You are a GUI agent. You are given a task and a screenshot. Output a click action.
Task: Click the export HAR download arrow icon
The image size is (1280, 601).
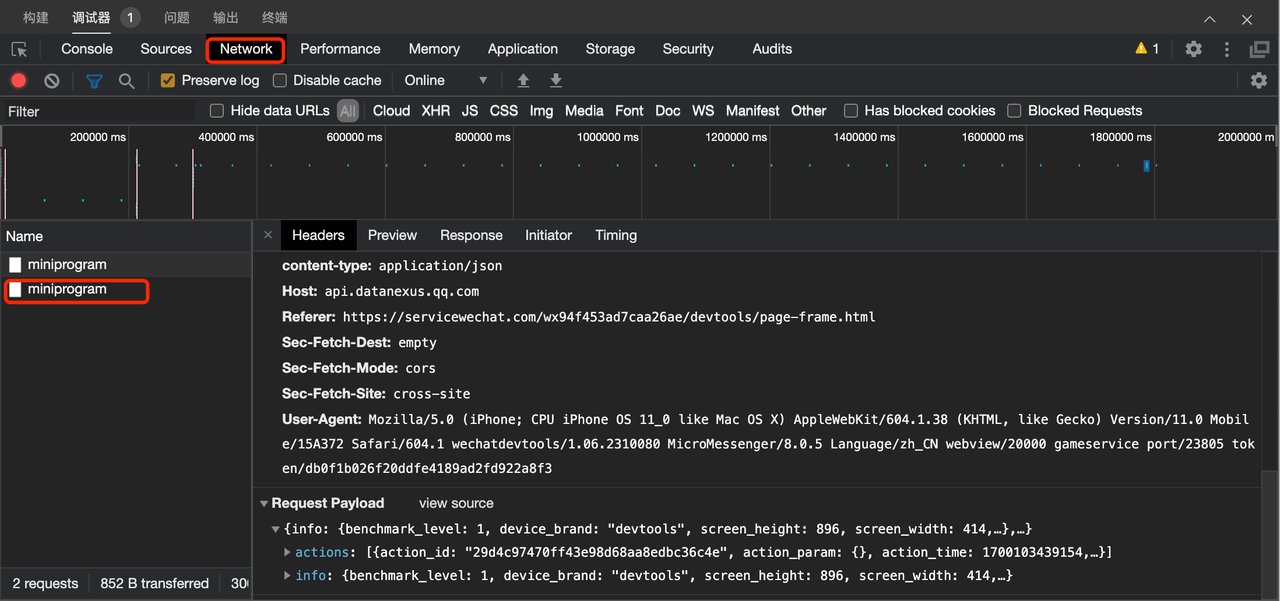coord(556,81)
